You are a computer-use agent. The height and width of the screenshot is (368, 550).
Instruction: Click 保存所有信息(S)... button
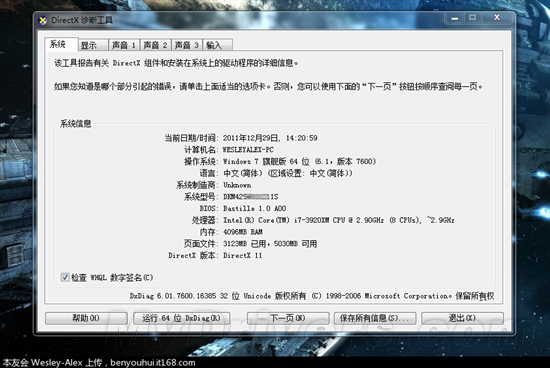point(375,318)
